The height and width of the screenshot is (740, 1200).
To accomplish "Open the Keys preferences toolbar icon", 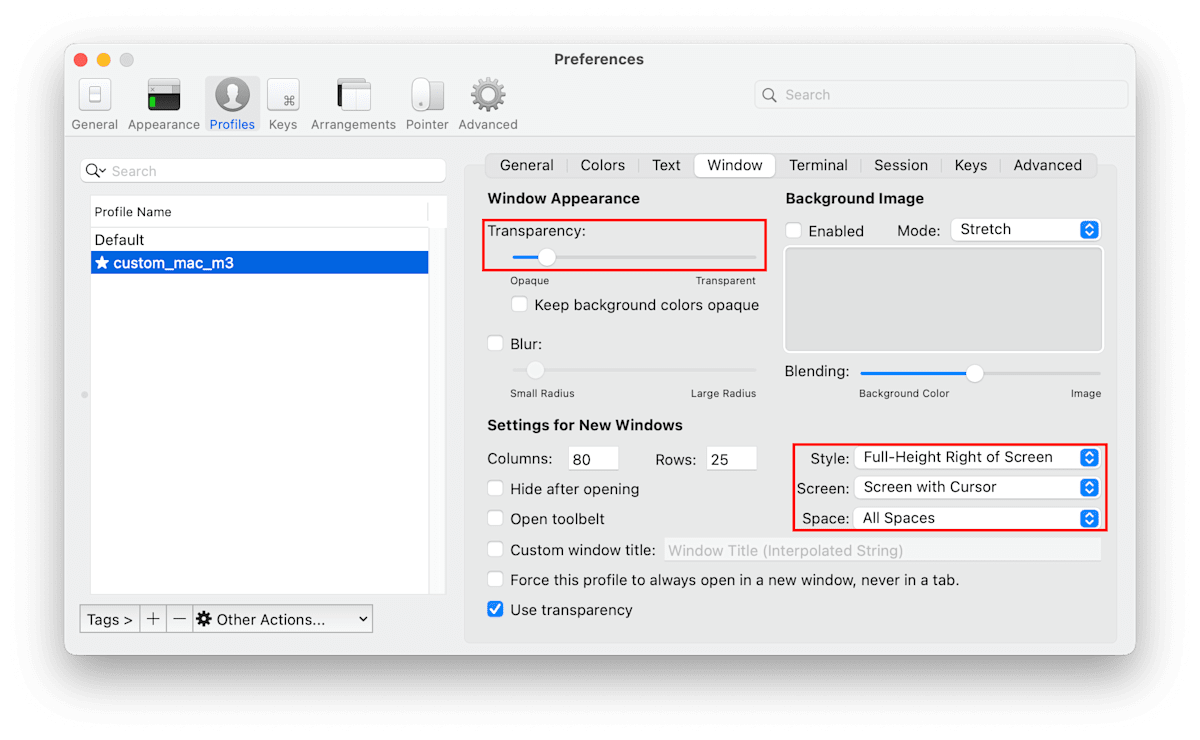I will 283,104.
